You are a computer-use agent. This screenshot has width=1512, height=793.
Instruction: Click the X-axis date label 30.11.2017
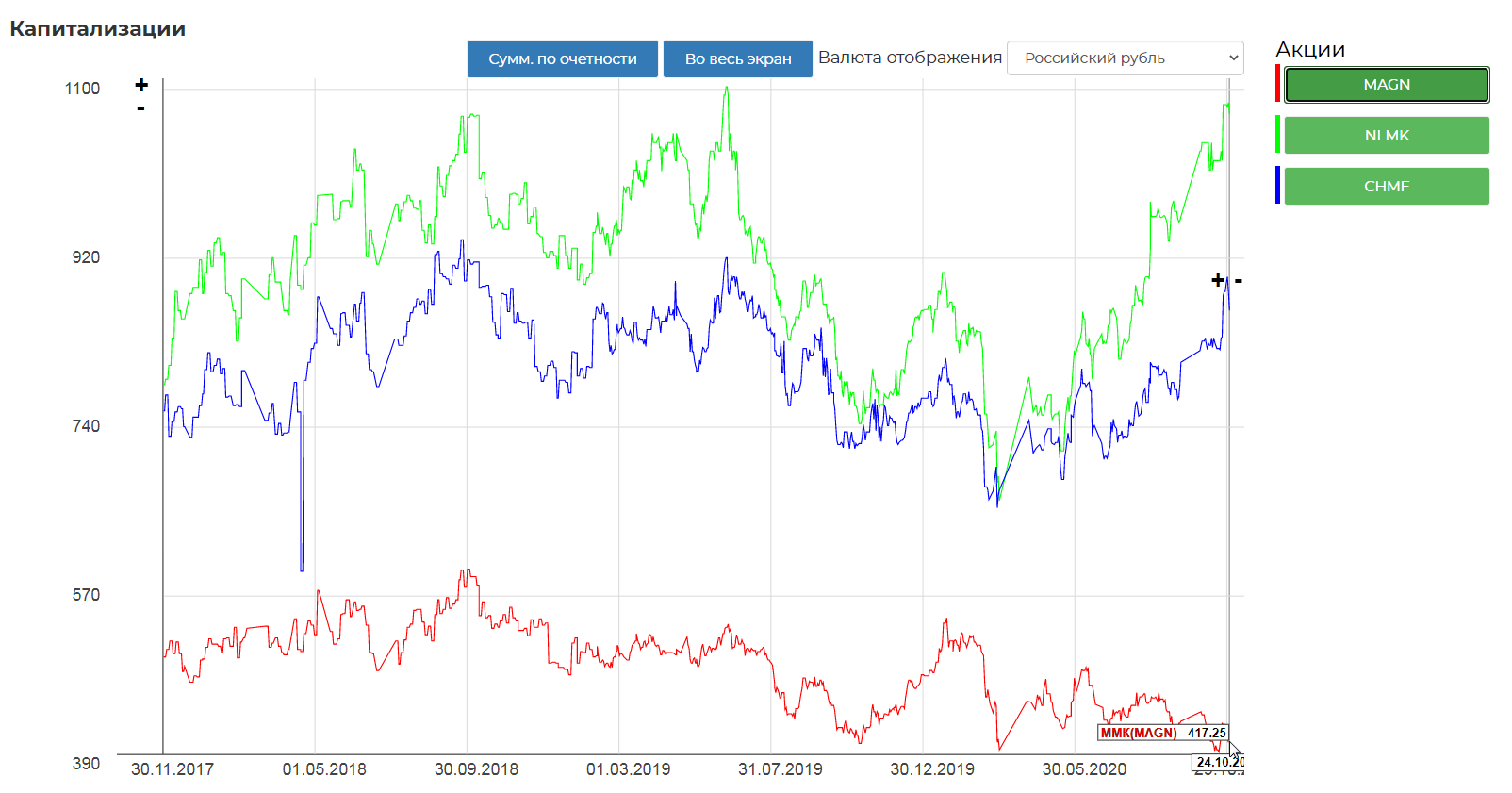click(173, 769)
